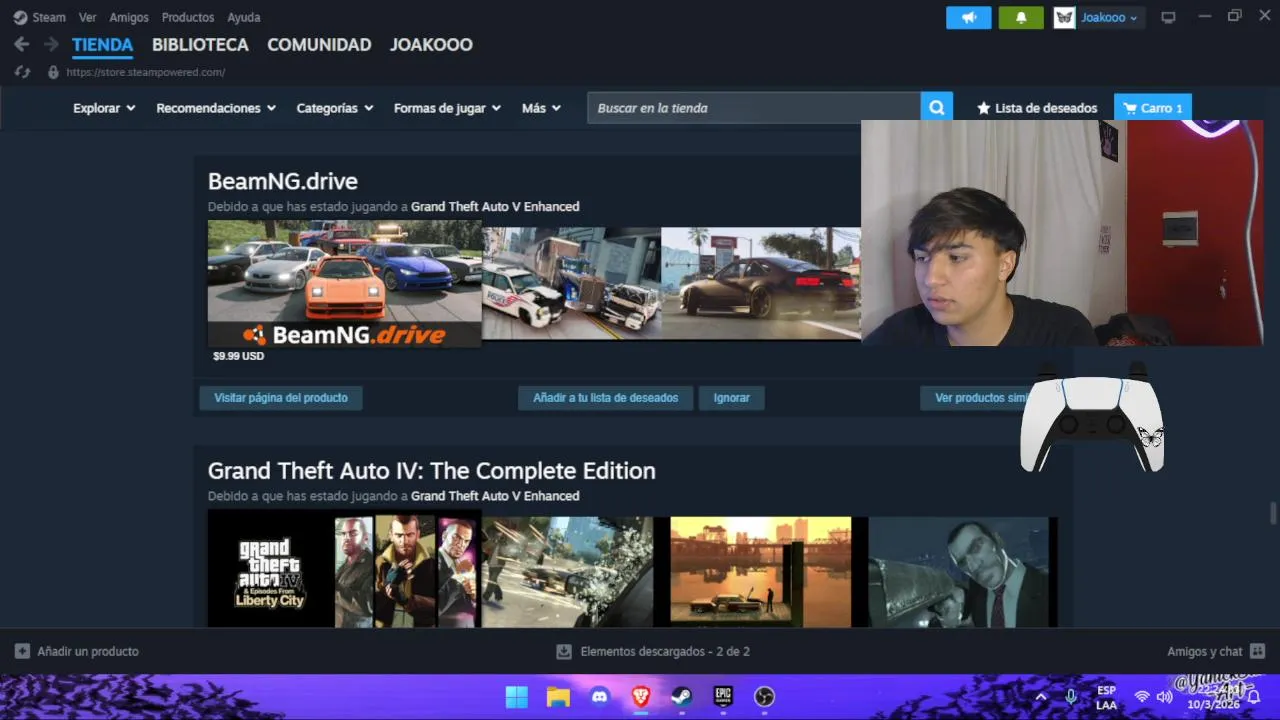The width and height of the screenshot is (1280, 720).
Task: Click the Ignorar button
Action: [732, 398]
